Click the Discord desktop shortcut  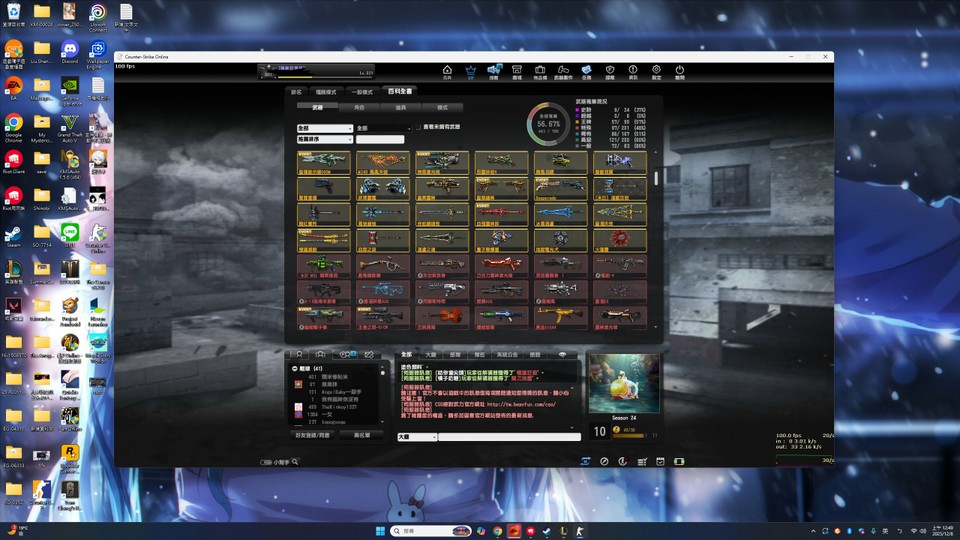(69, 51)
